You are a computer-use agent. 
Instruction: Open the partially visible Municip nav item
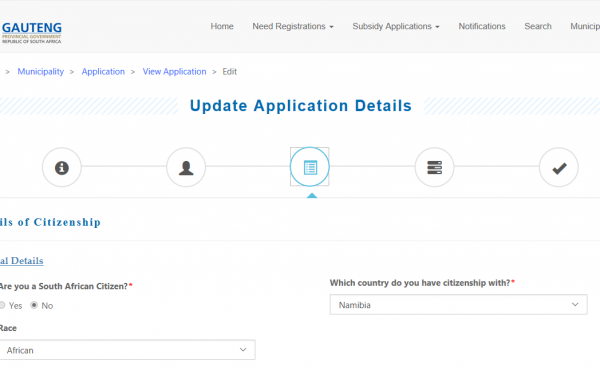pyautogui.click(x=585, y=26)
